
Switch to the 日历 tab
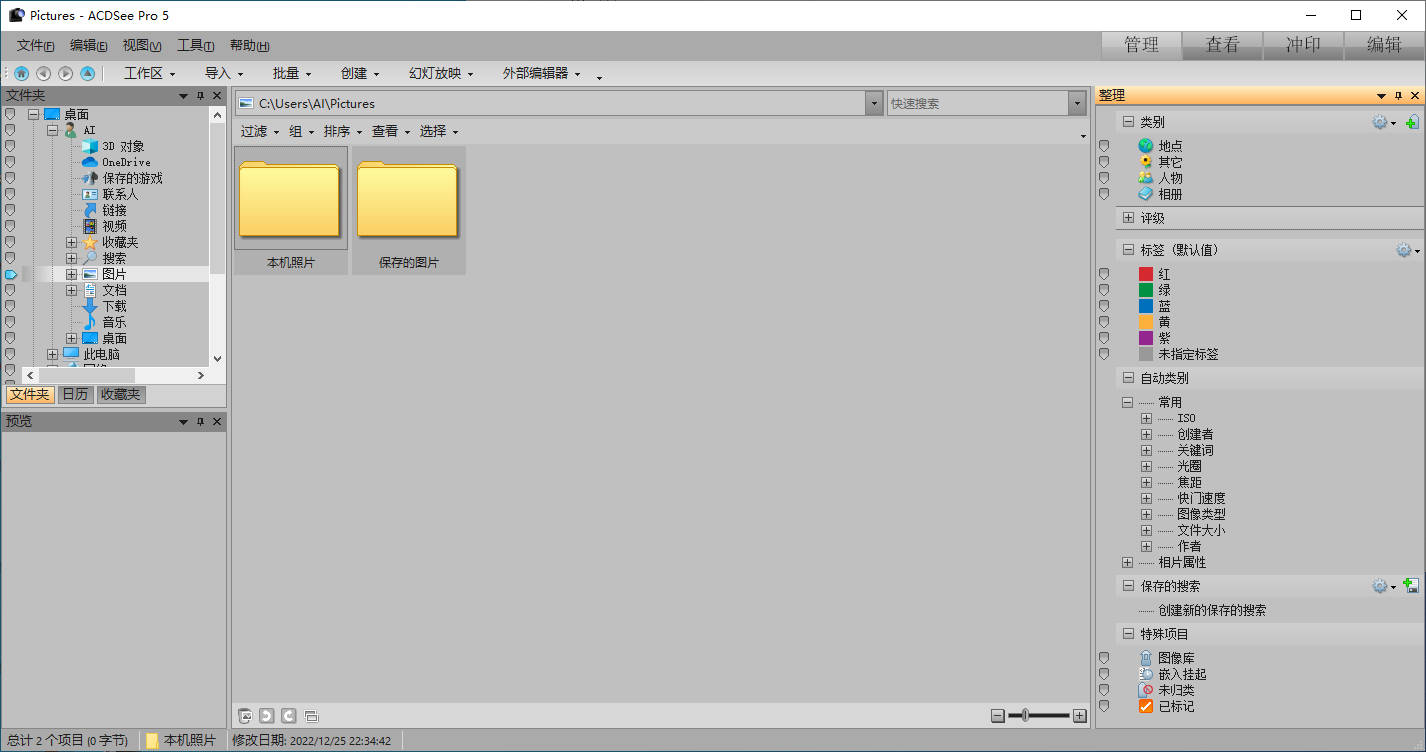point(75,394)
